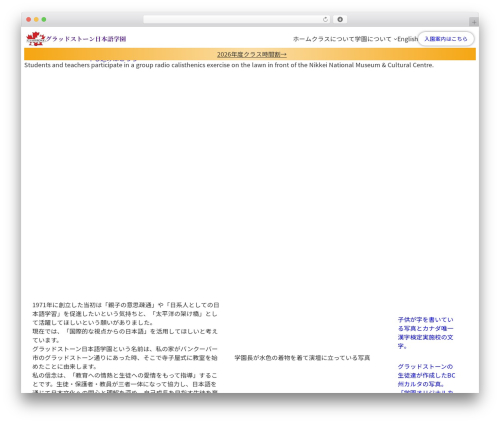Click the Students and teachers calisthenics caption
This screenshot has height=423, width=500.
[229, 65]
